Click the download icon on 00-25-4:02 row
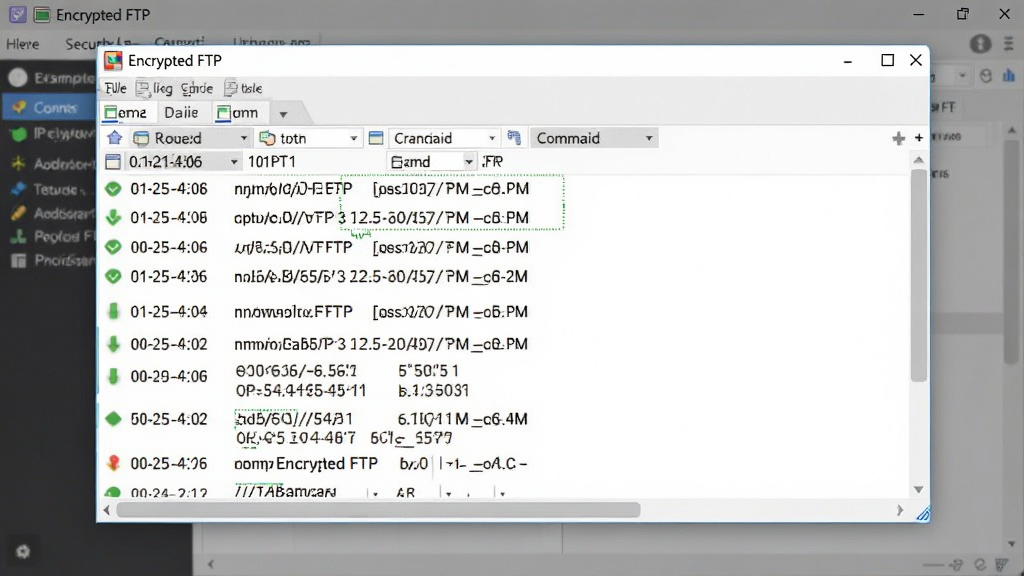This screenshot has width=1024, height=576. click(113, 344)
